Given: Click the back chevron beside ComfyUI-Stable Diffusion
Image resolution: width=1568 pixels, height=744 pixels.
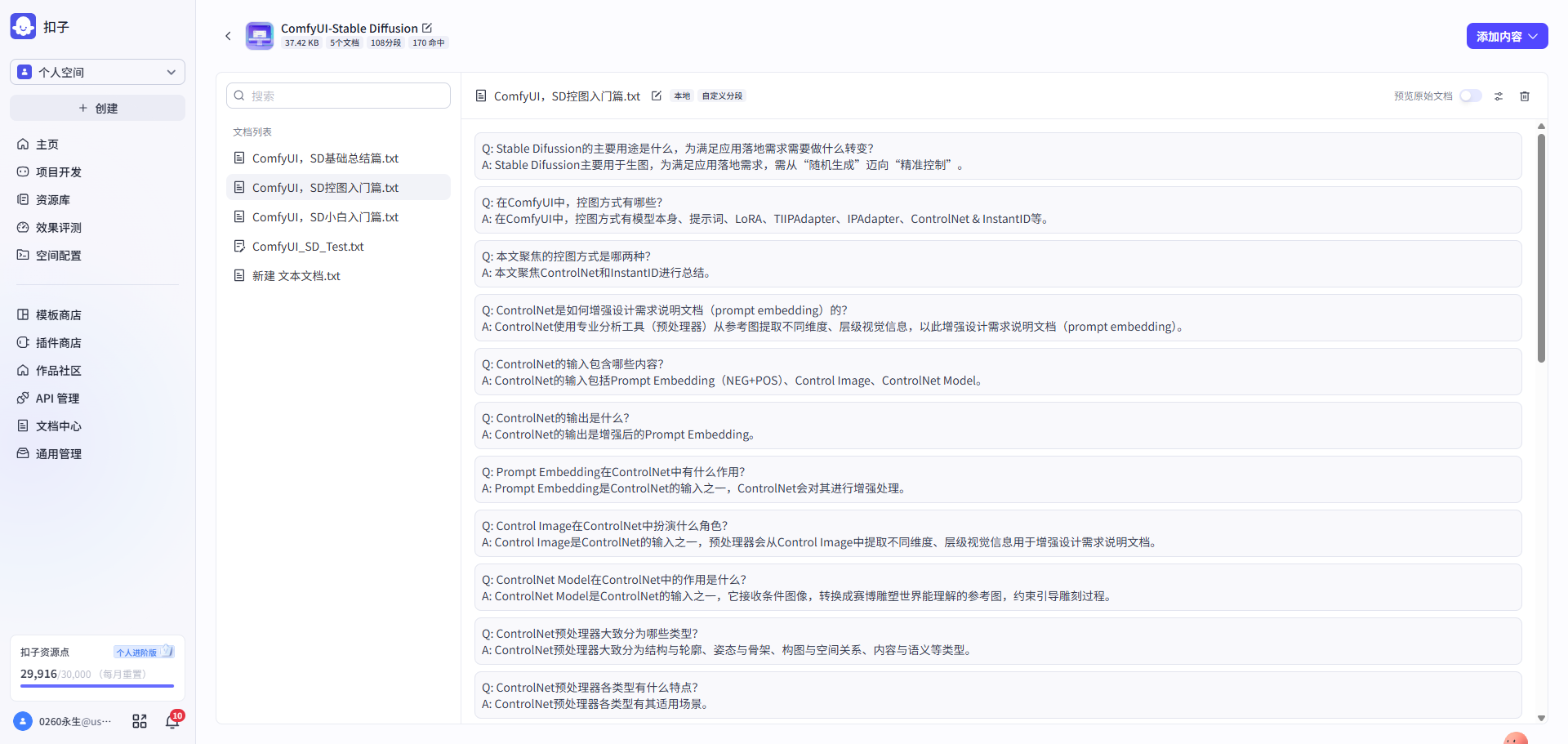Looking at the screenshot, I should (228, 36).
